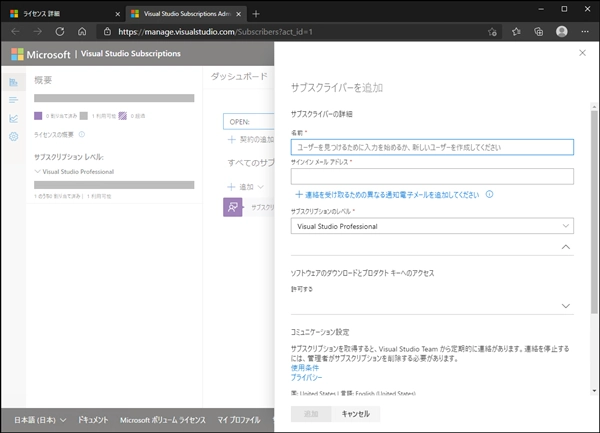The width and height of the screenshot is (600, 433).
Task: Open the browser settings ellipsis menu
Action: click(585, 32)
